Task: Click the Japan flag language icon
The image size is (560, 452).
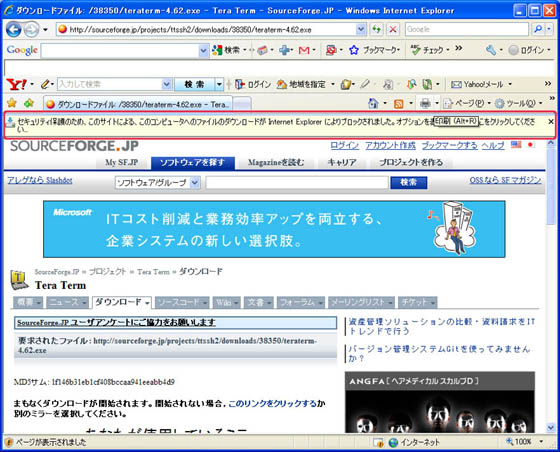Action: point(530,145)
